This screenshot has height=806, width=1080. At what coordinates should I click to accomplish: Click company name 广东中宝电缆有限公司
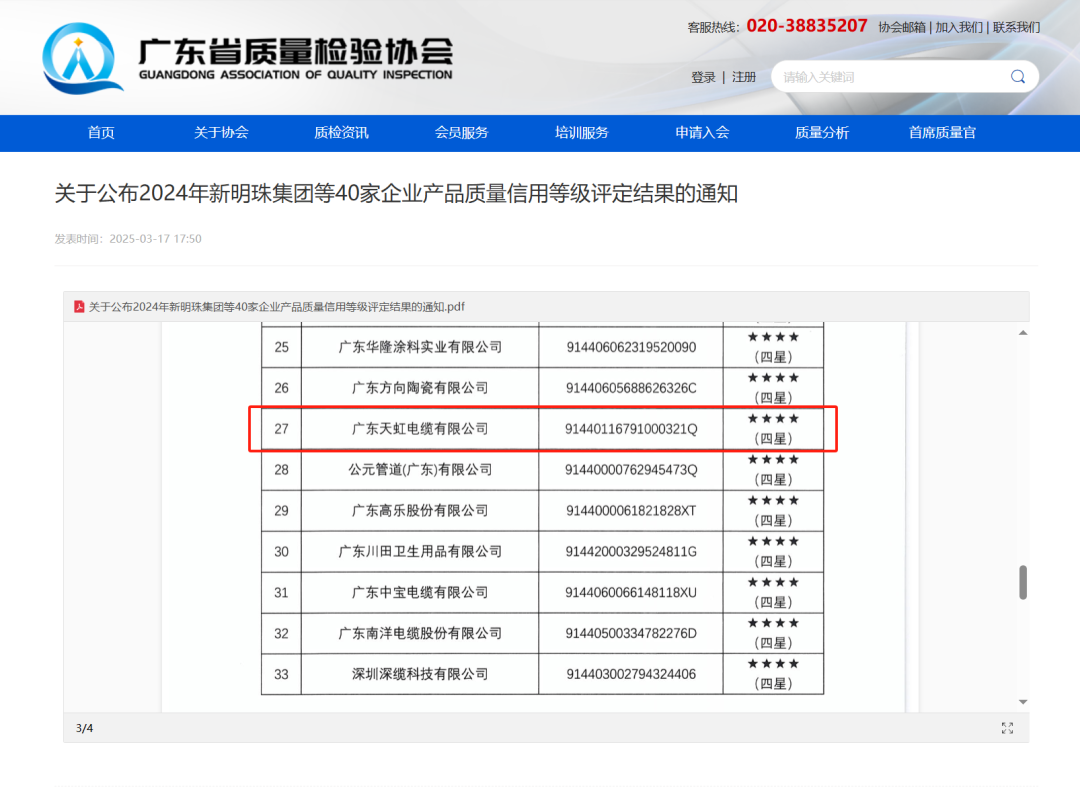[420, 592]
